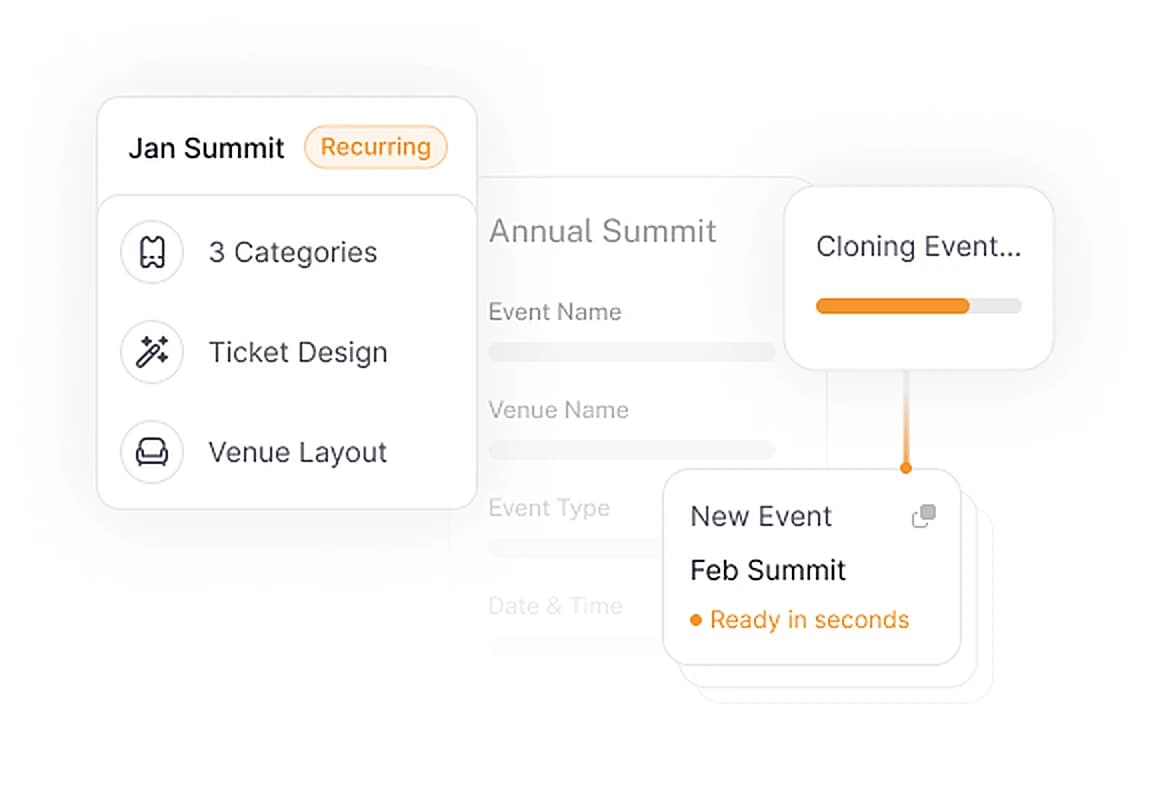This screenshot has height=798, width=1152.
Task: Click the Venue Name input field
Action: pyautogui.click(x=632, y=450)
